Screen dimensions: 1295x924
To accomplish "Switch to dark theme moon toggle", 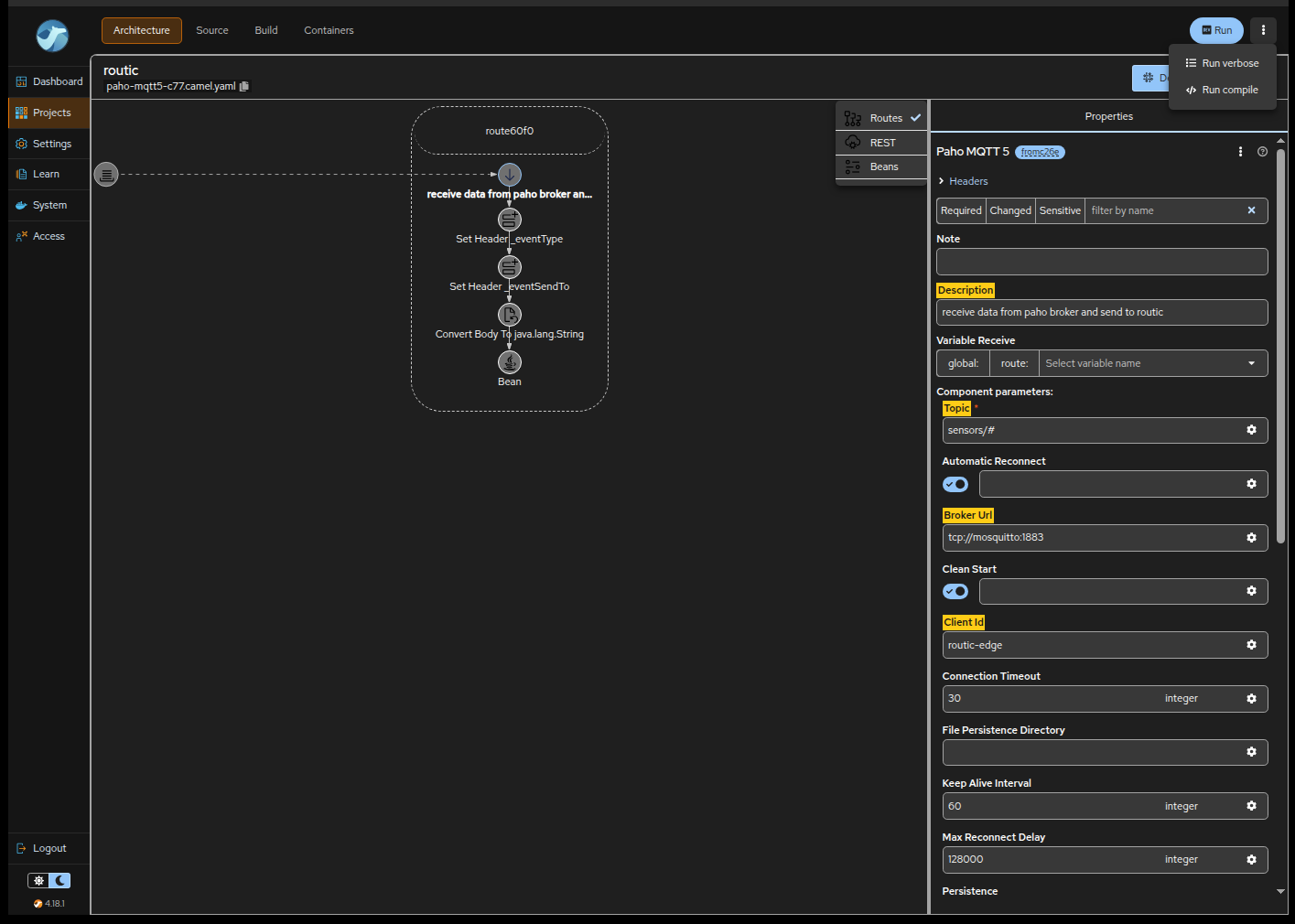I will click(60, 881).
